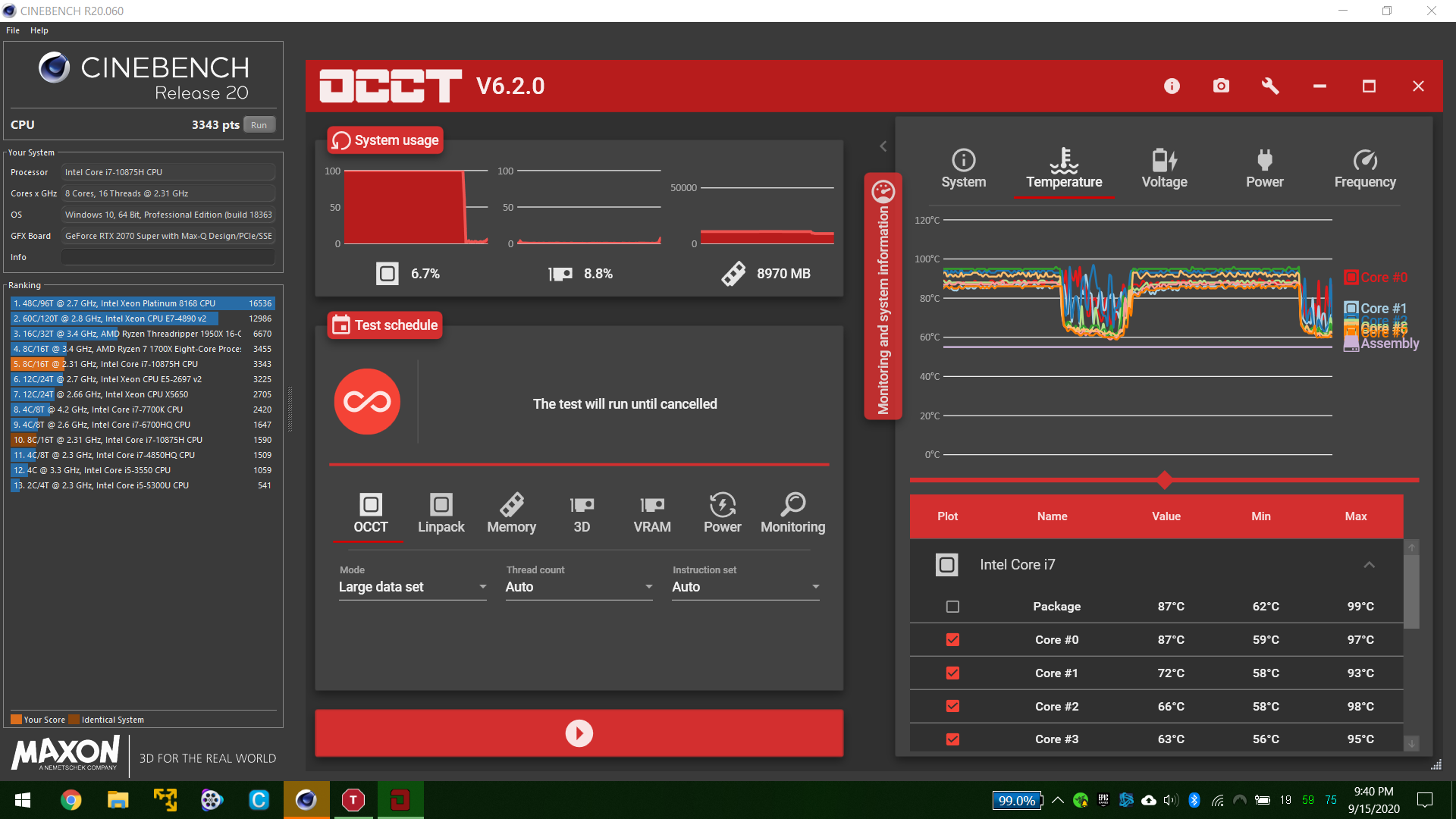Click the Assembly legend icon on graph
Image resolution: width=1456 pixels, height=819 pixels.
click(x=1351, y=344)
